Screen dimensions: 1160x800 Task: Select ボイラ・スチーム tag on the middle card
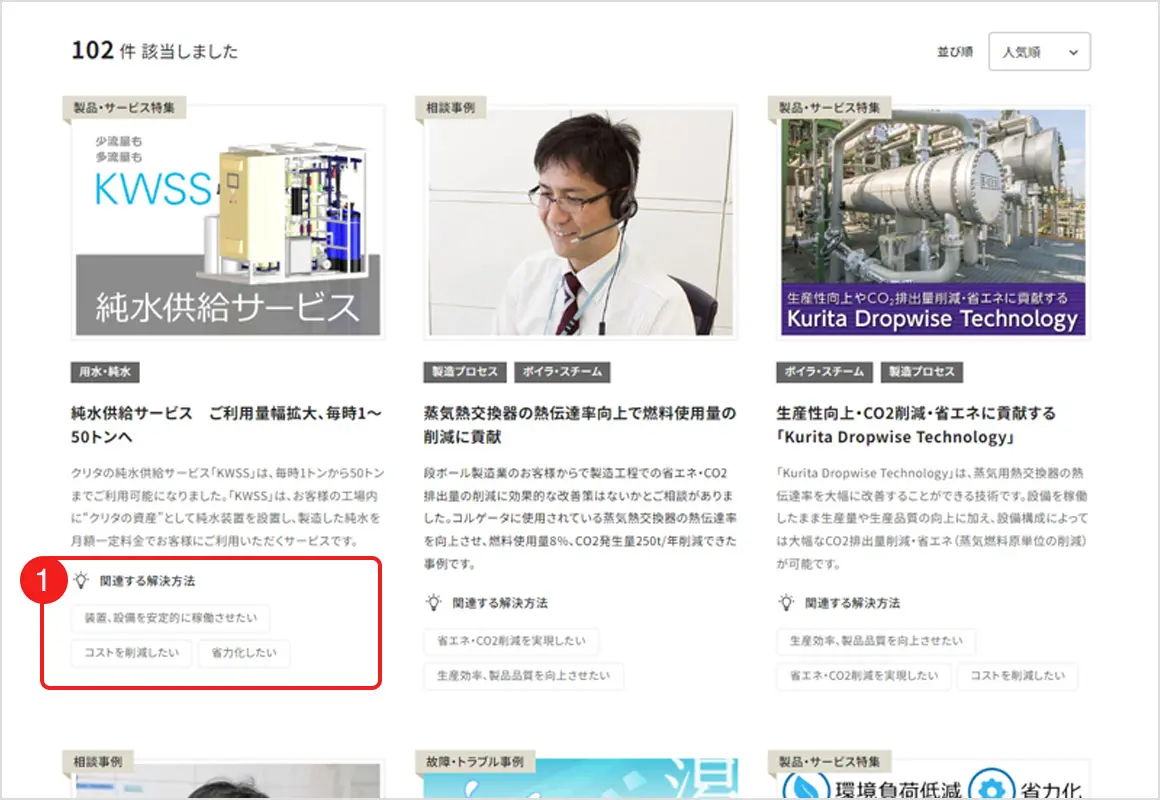562,372
